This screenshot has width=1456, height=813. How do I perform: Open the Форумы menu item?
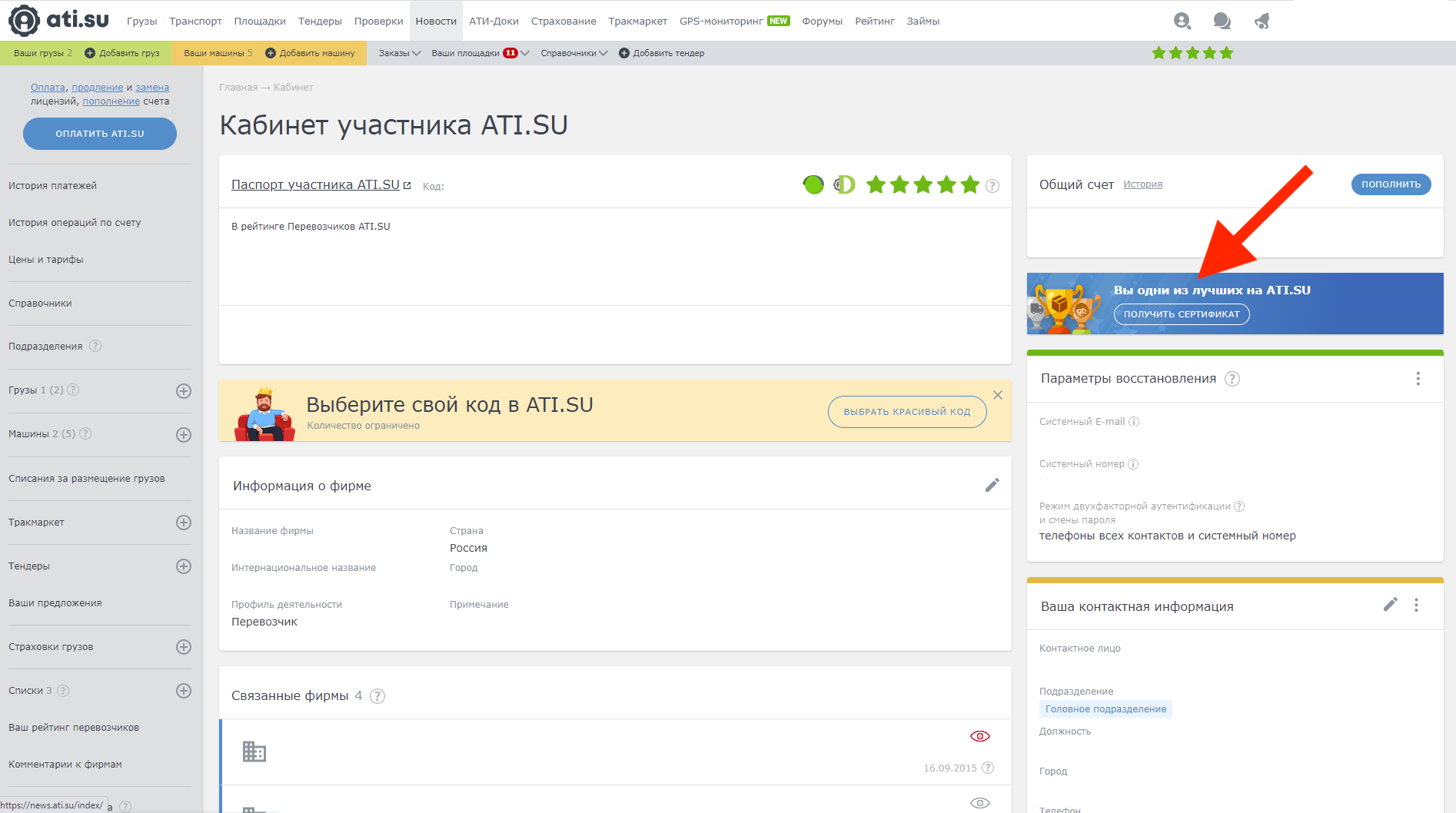coord(822,21)
